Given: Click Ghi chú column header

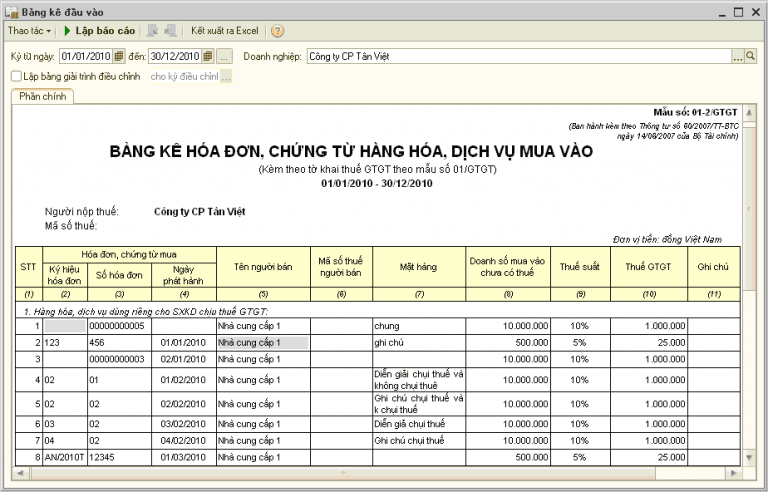Looking at the screenshot, I should [x=713, y=267].
